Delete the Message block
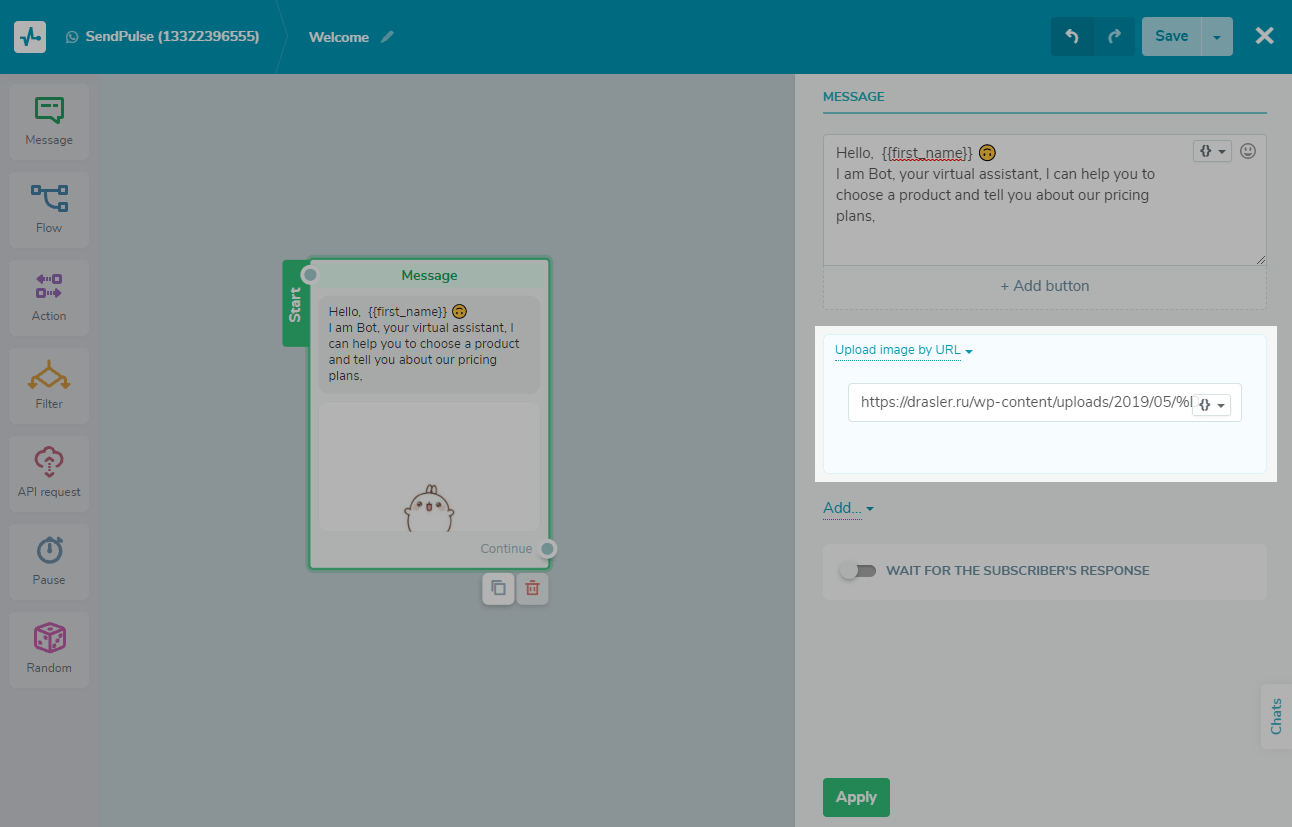 (532, 588)
